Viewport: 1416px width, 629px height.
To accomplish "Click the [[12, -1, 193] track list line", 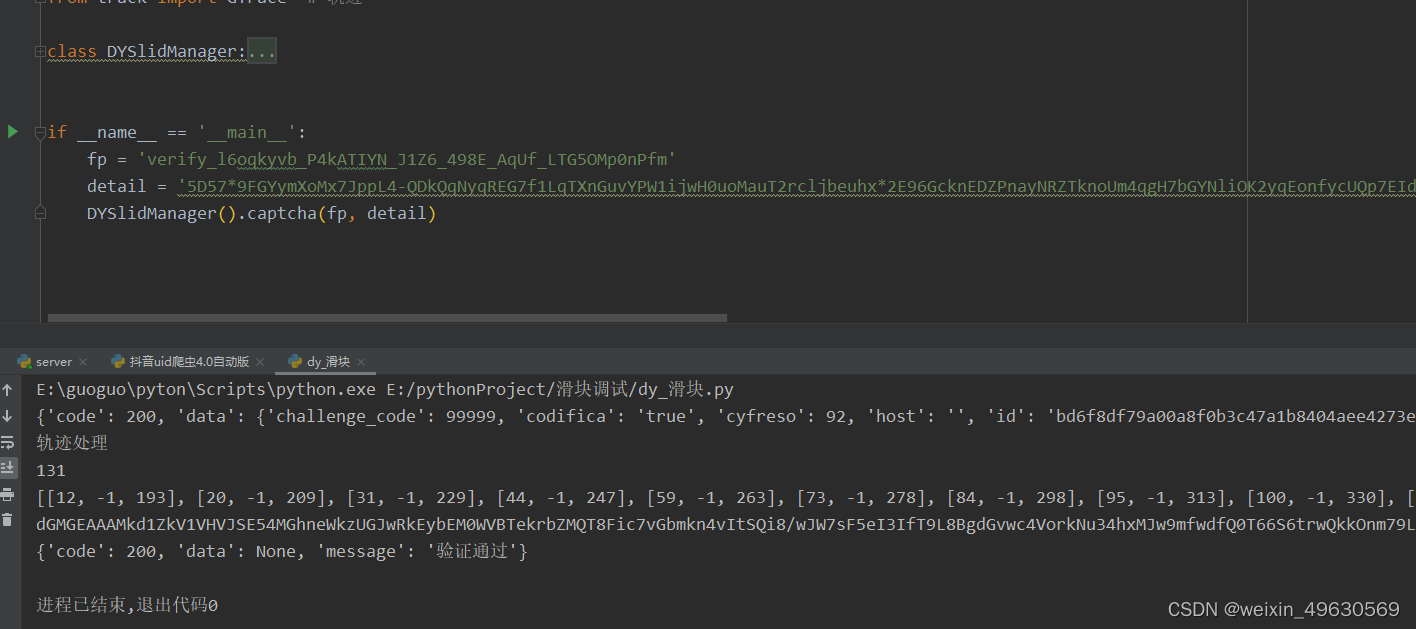I will (x=726, y=497).
